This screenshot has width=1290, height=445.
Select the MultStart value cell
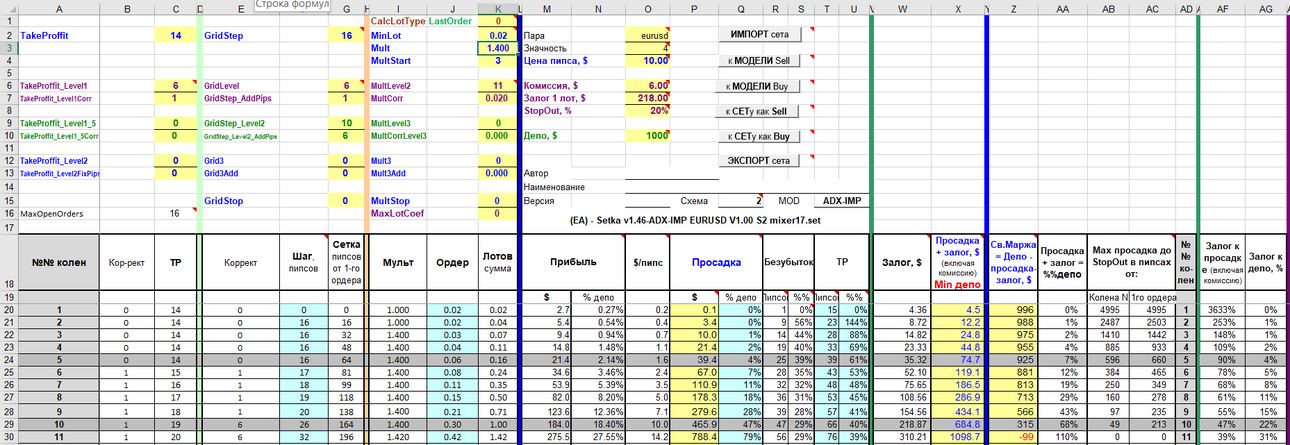498,60
